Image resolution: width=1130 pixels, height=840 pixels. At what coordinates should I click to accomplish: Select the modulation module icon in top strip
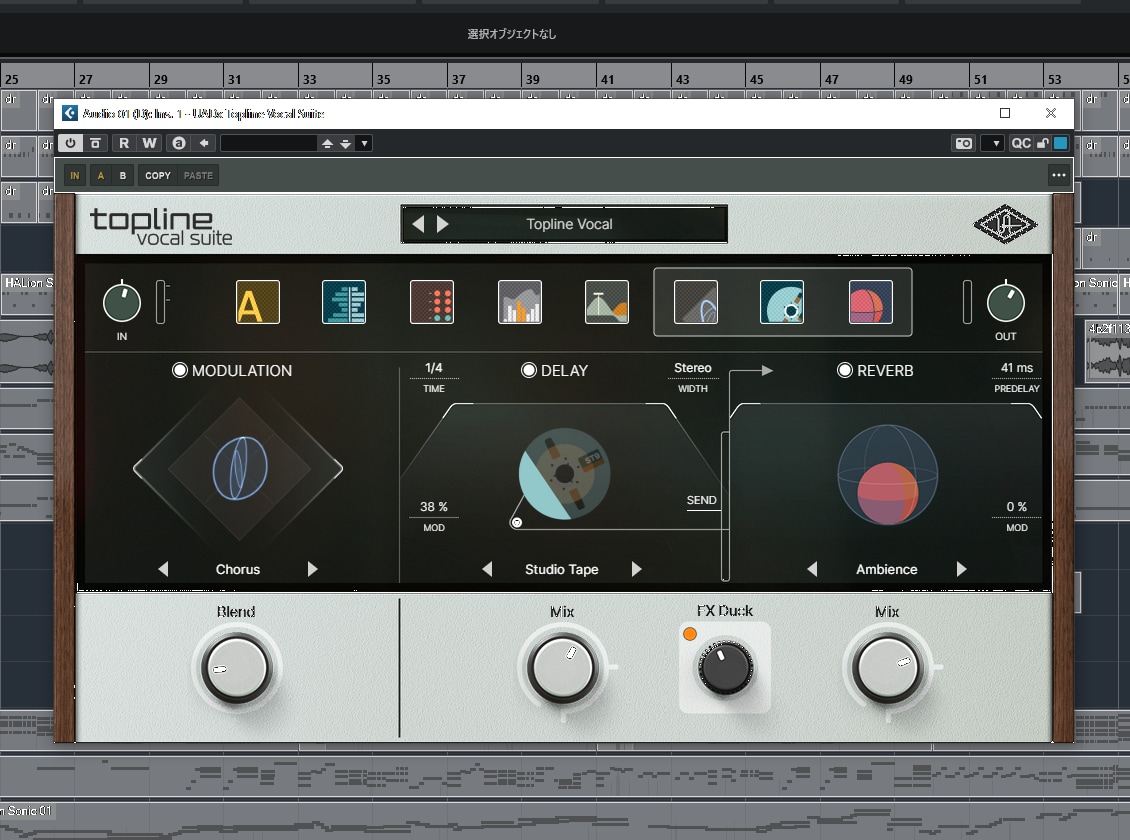(695, 302)
